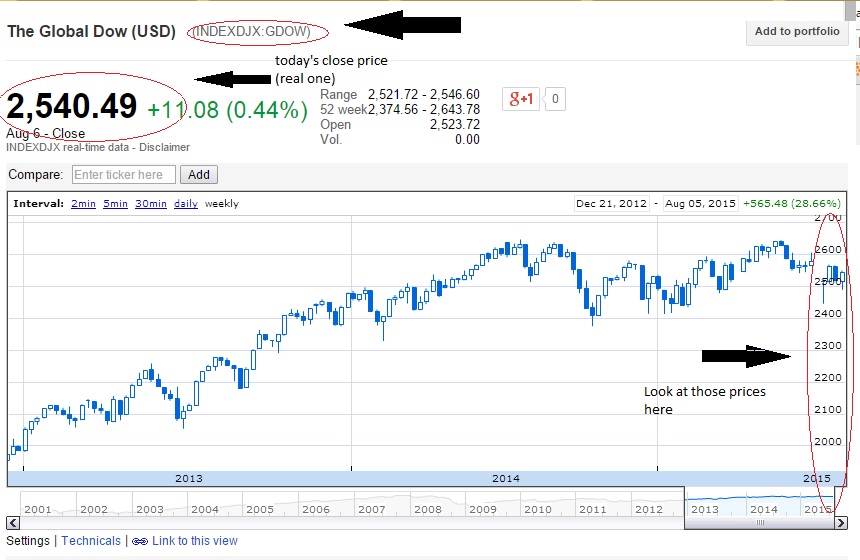Image resolution: width=860 pixels, height=560 pixels.
Task: Click the 2300 price axis label
Action: [828, 346]
